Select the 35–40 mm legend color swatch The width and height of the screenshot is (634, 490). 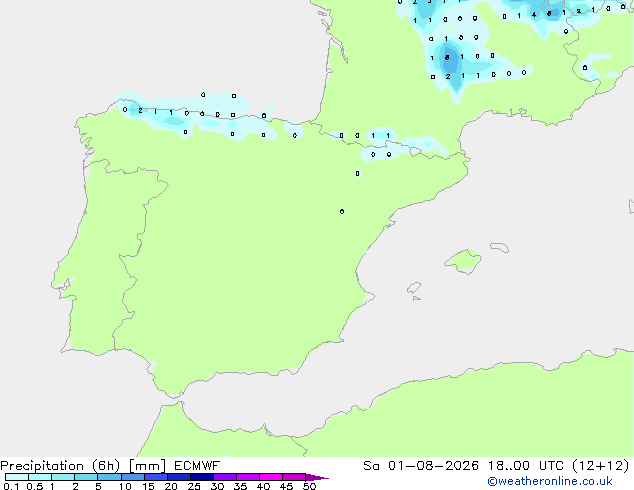pos(248,477)
